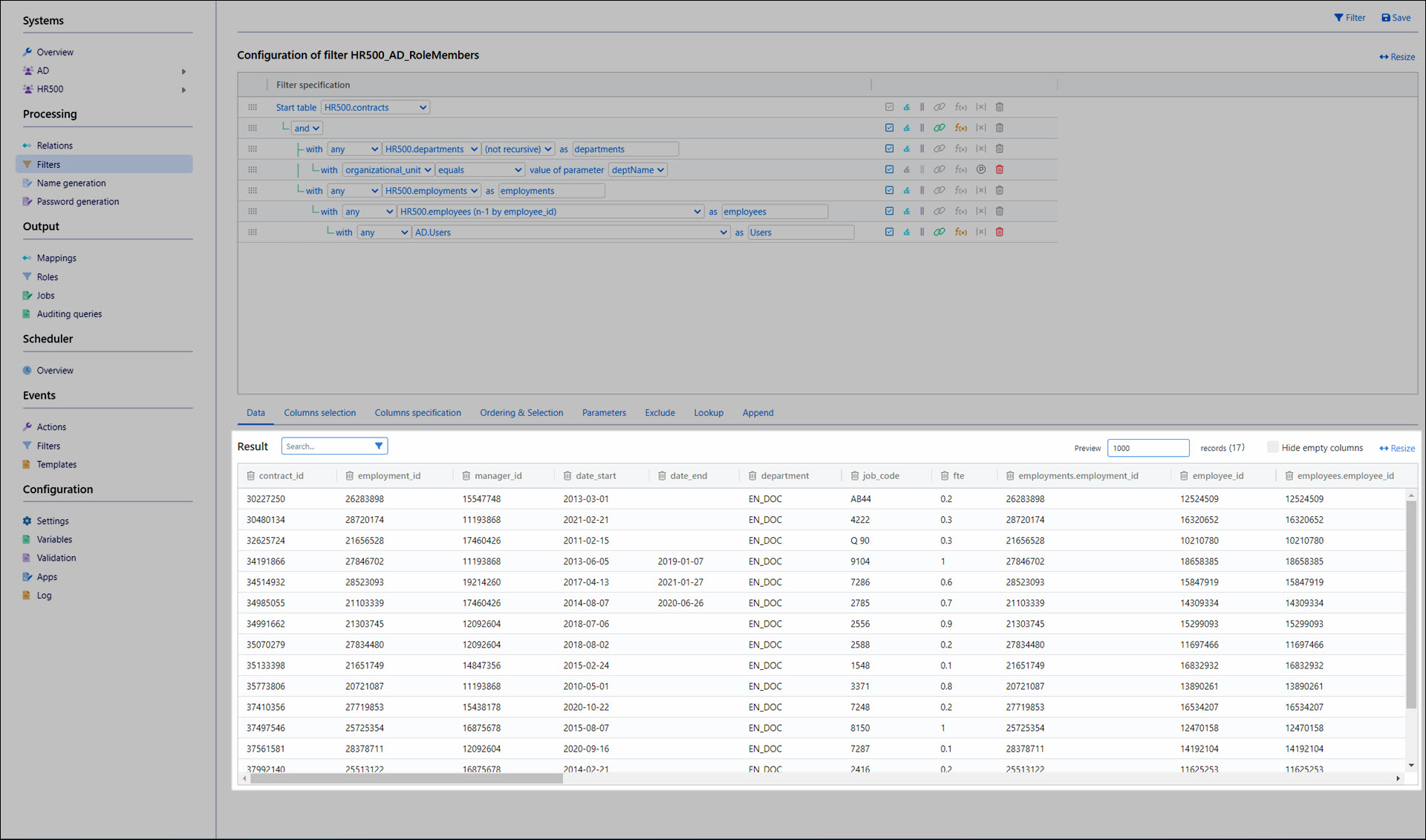This screenshot has width=1426, height=840.
Task: Delete the AD.Users filter row
Action: tap(999, 232)
